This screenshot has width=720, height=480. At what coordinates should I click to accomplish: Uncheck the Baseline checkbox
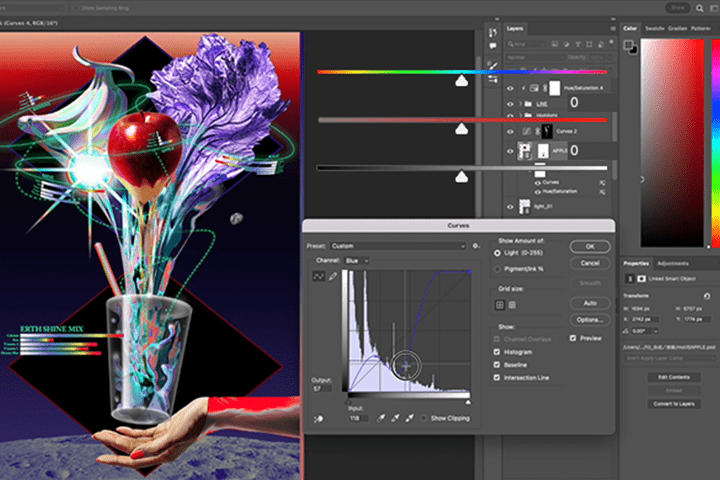(496, 365)
